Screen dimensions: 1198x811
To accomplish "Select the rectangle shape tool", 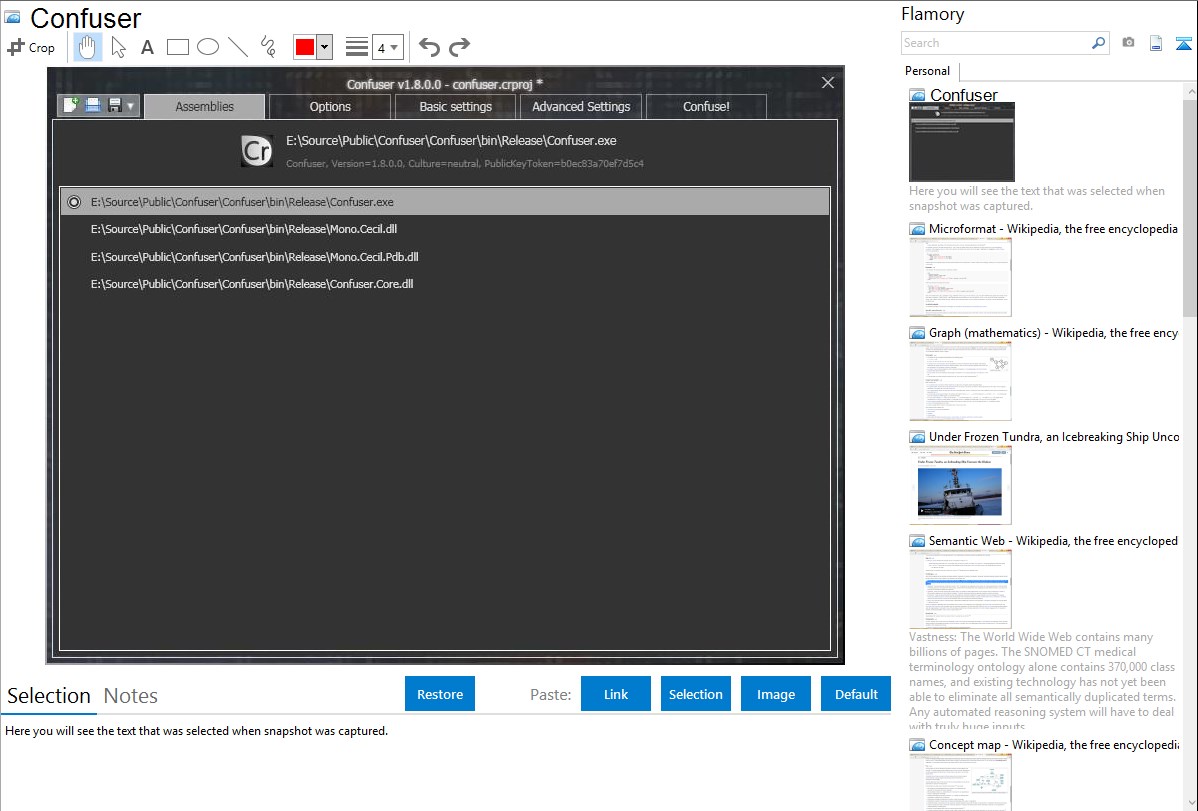I will (177, 47).
